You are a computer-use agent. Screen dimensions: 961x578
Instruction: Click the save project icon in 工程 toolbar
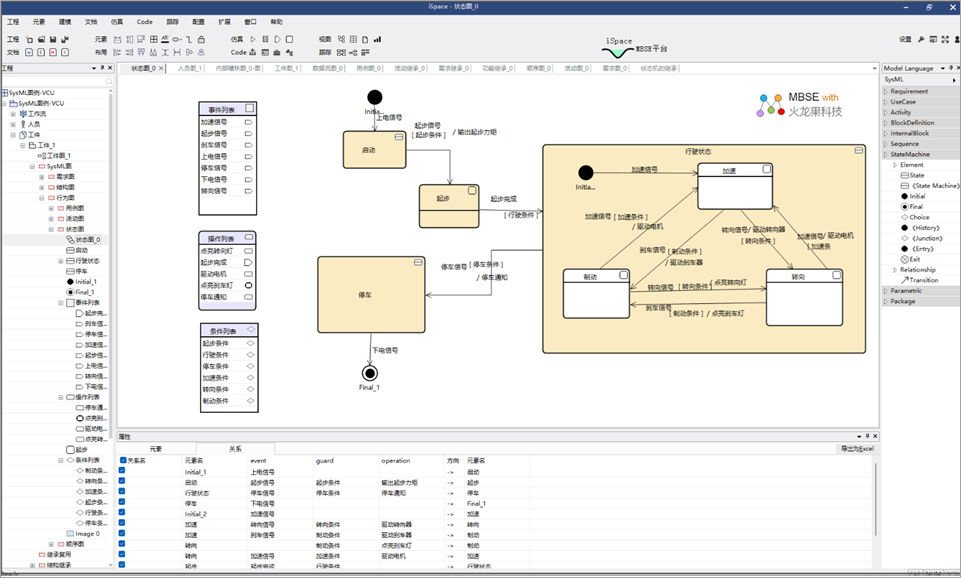point(53,39)
